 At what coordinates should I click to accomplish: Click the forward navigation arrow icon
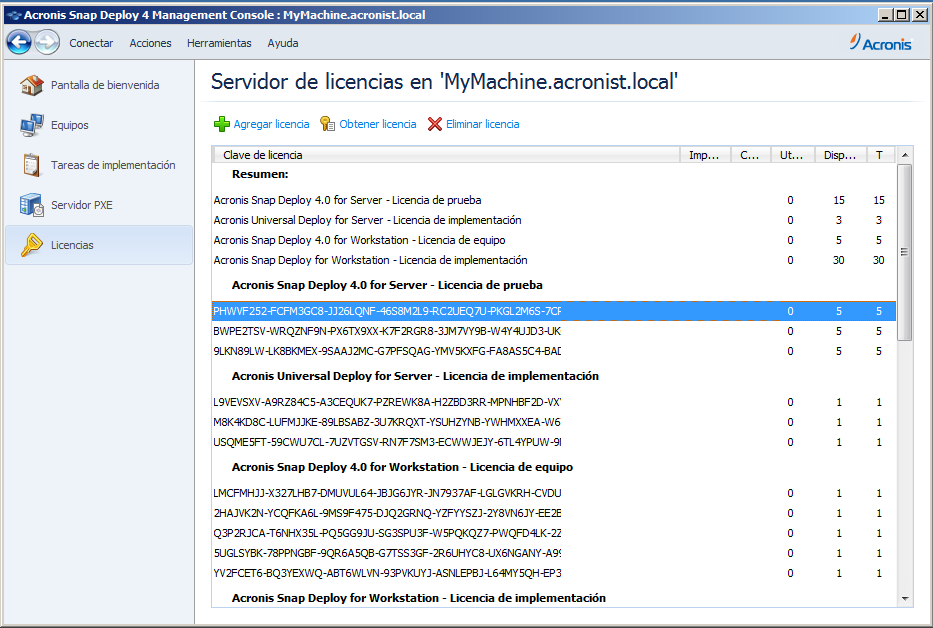[47, 43]
